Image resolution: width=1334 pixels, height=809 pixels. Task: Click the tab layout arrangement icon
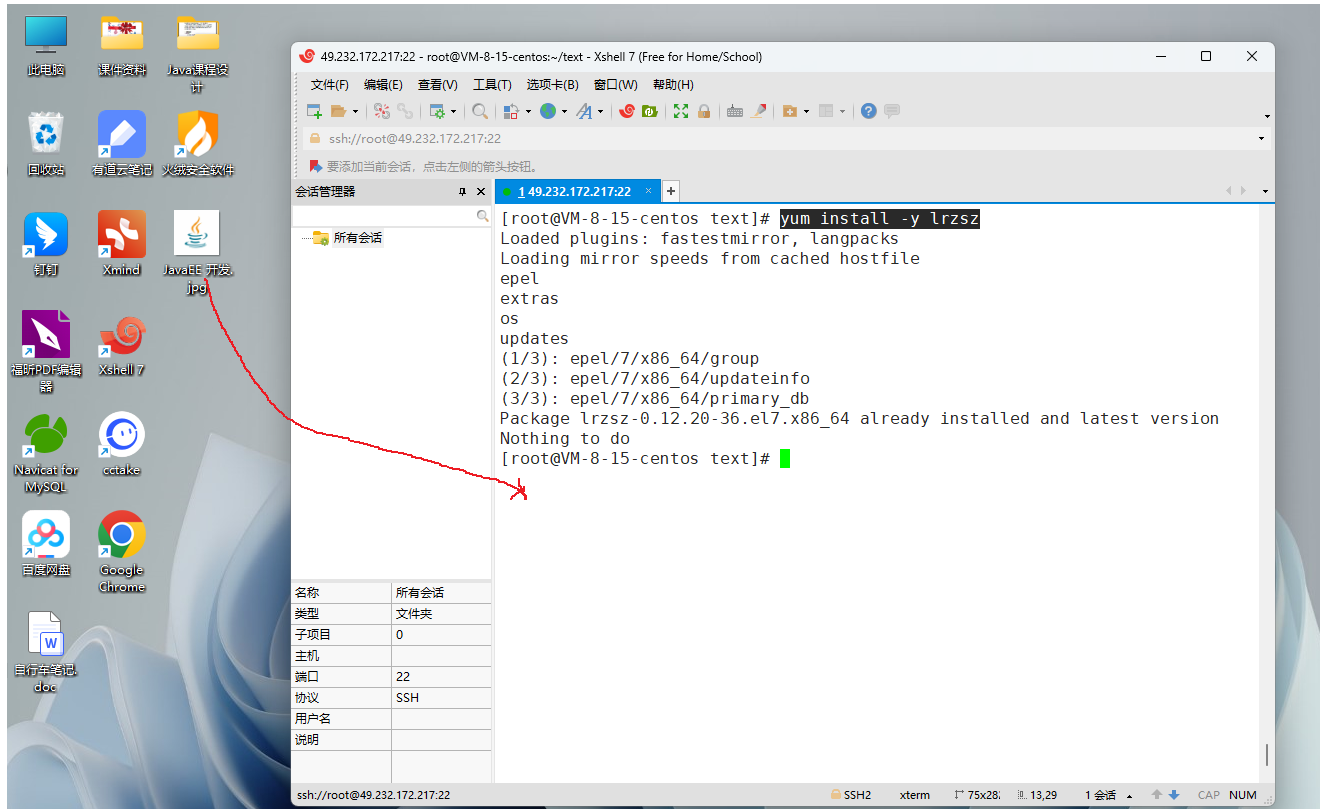pos(826,111)
